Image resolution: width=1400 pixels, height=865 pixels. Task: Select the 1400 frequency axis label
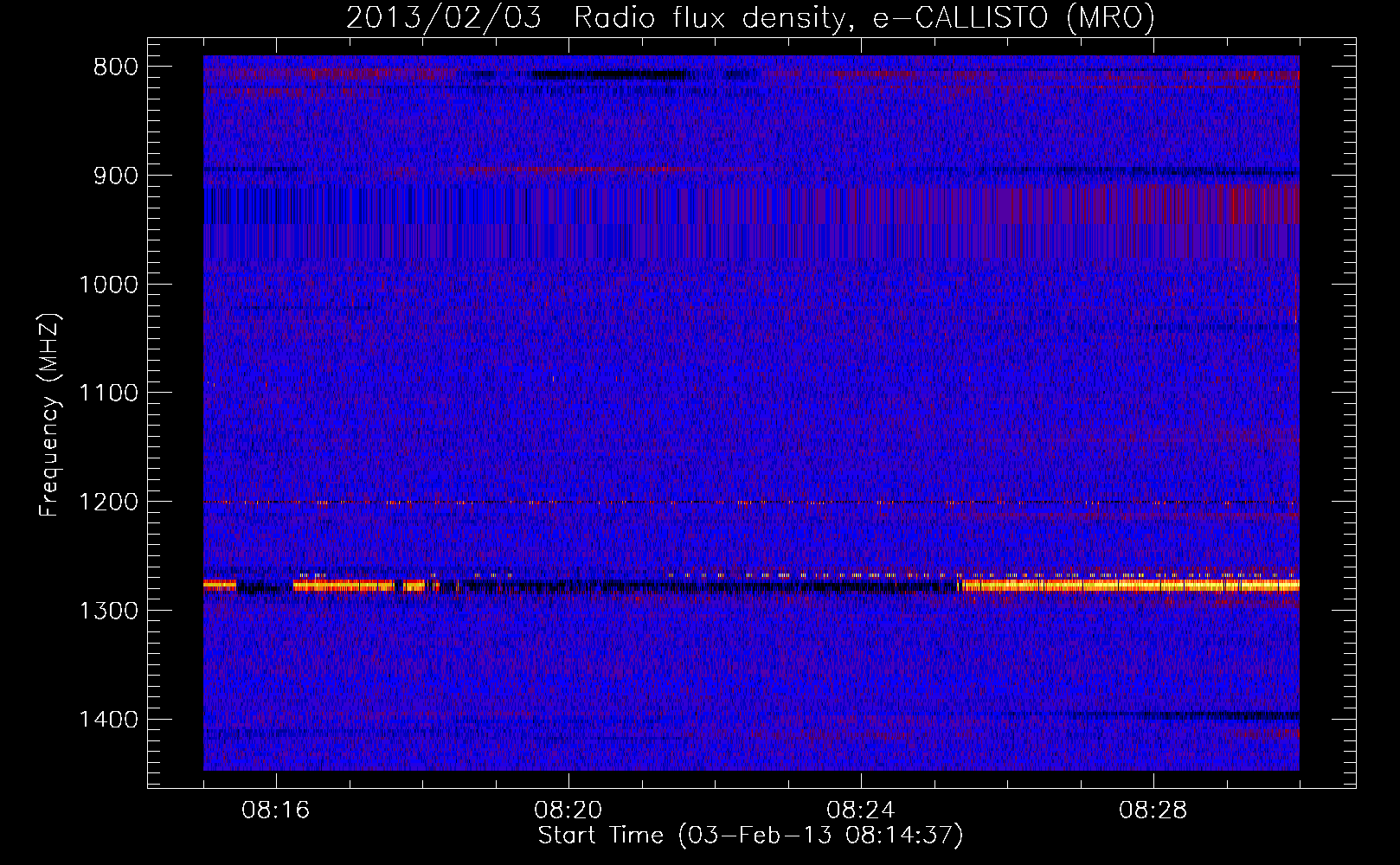coord(108,720)
